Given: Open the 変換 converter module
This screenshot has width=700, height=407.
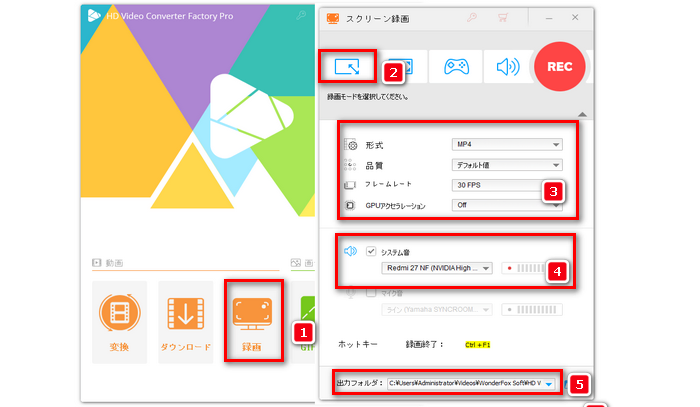Looking at the screenshot, I should click(119, 322).
